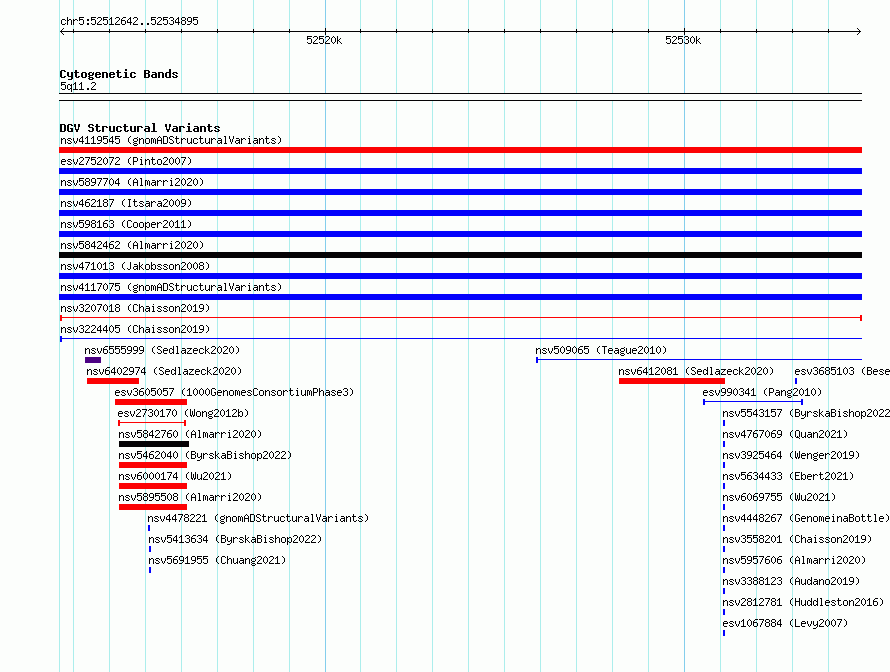Select blue glyph under esv990341
Screen dimensions: 890x672
coord(753,402)
